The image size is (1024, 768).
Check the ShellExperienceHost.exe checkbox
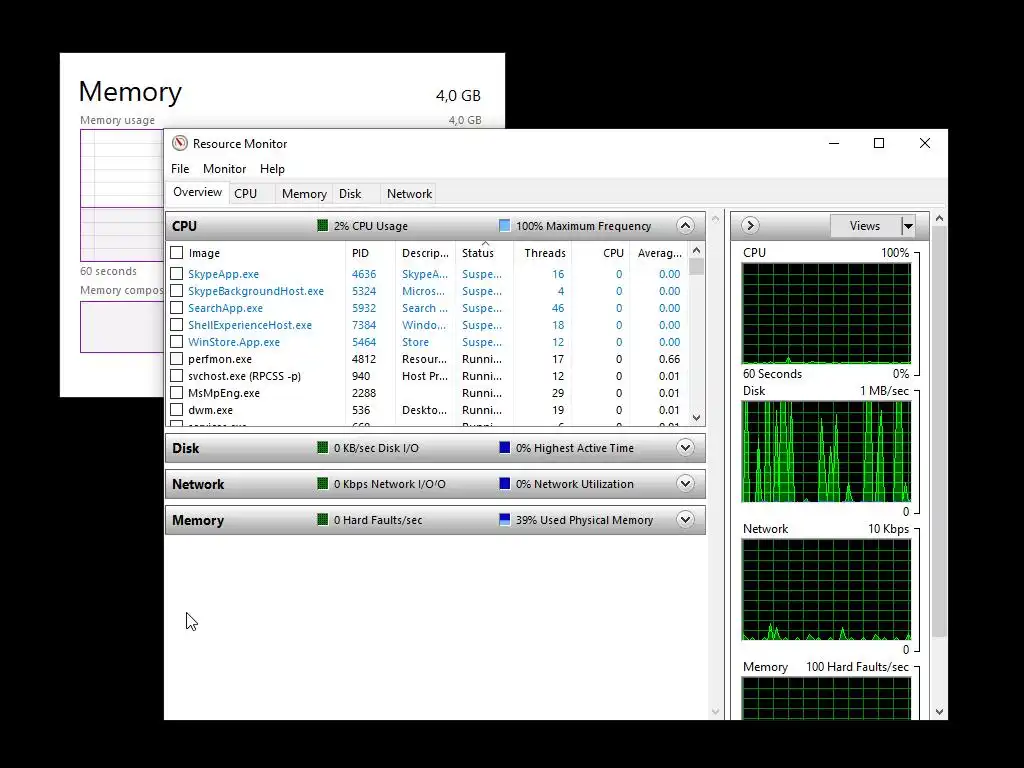176,325
